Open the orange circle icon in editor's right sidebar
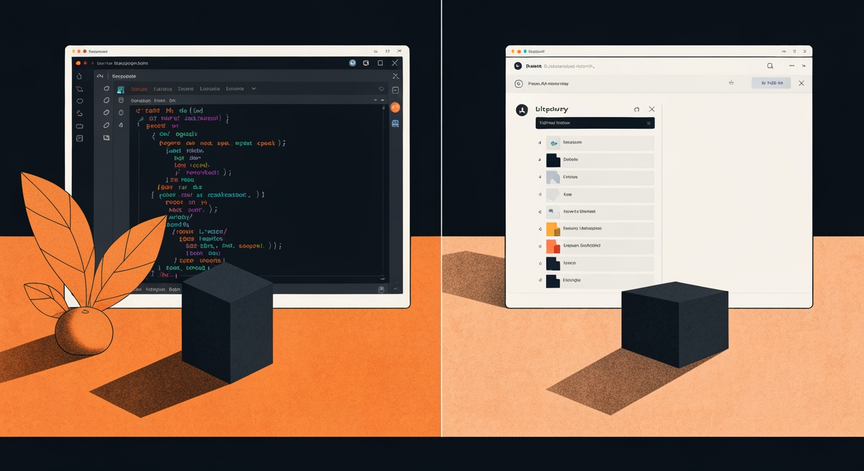 click(x=395, y=107)
